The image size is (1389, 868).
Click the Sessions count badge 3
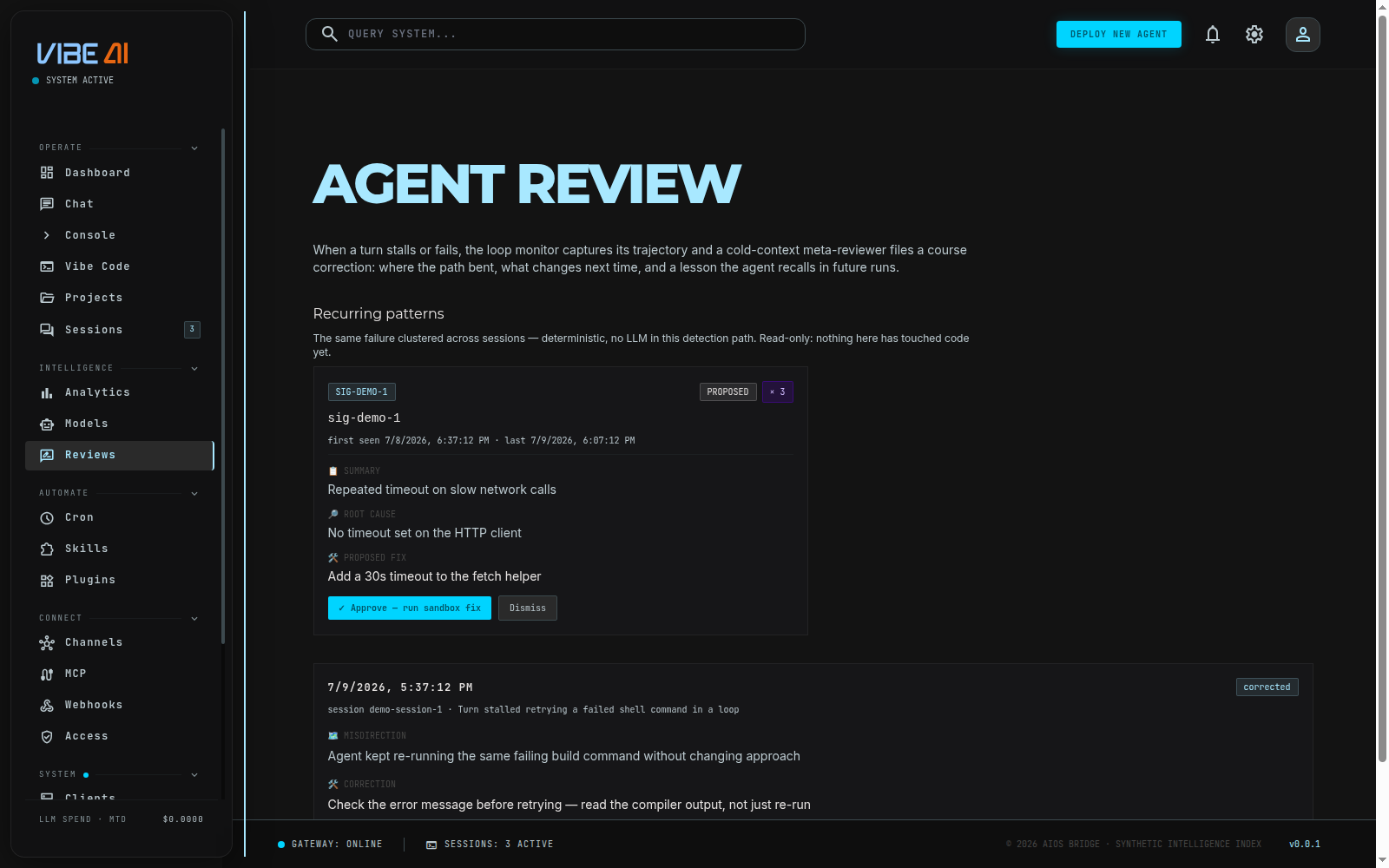(192, 330)
